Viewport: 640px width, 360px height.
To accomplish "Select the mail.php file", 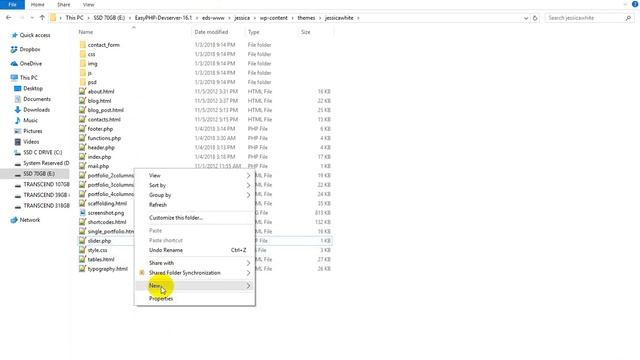I will [98, 167].
